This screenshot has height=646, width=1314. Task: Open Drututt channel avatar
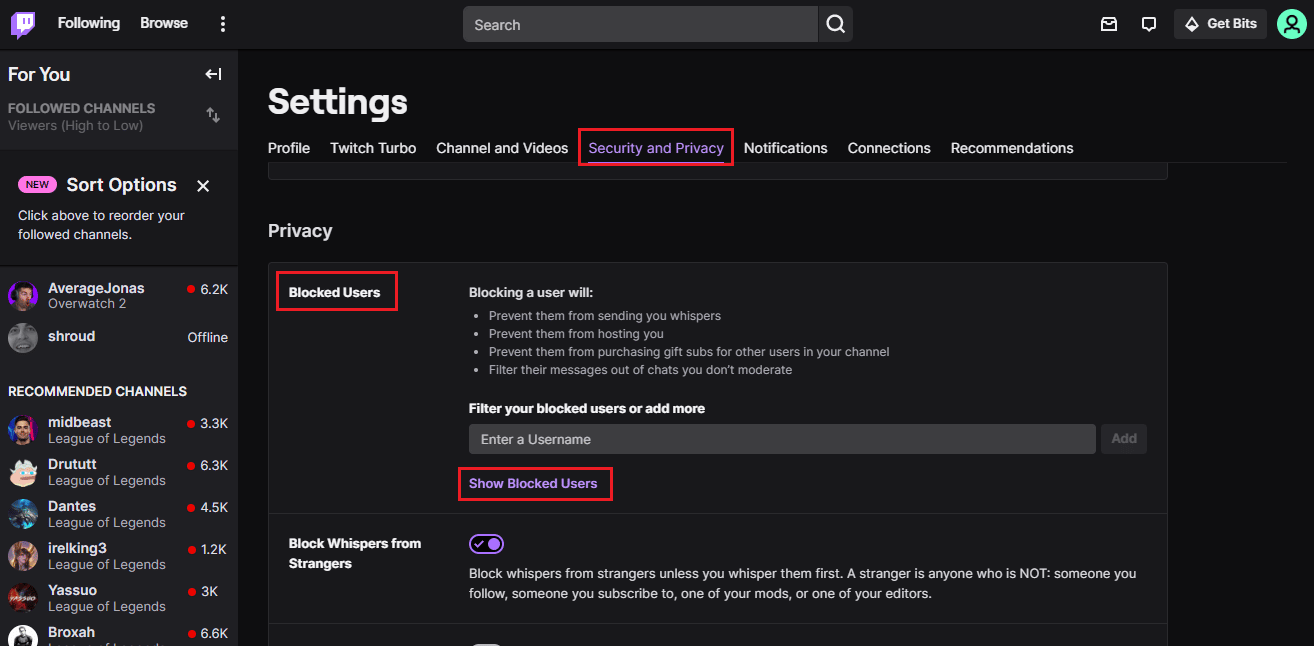coord(23,472)
